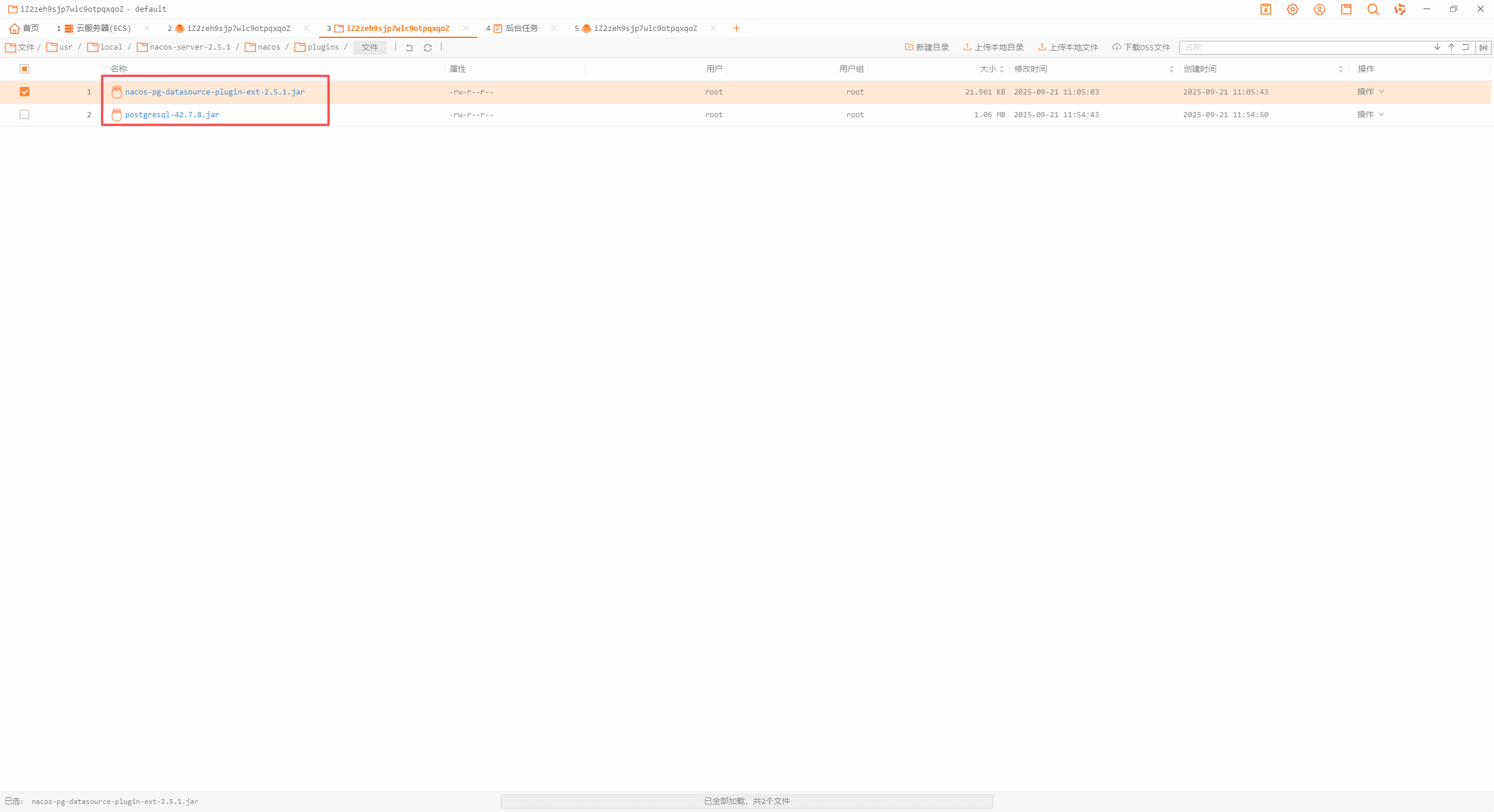The height and width of the screenshot is (812, 1494).
Task: Check the postgresql-42.7.8.jar row checkbox
Action: click(24, 114)
